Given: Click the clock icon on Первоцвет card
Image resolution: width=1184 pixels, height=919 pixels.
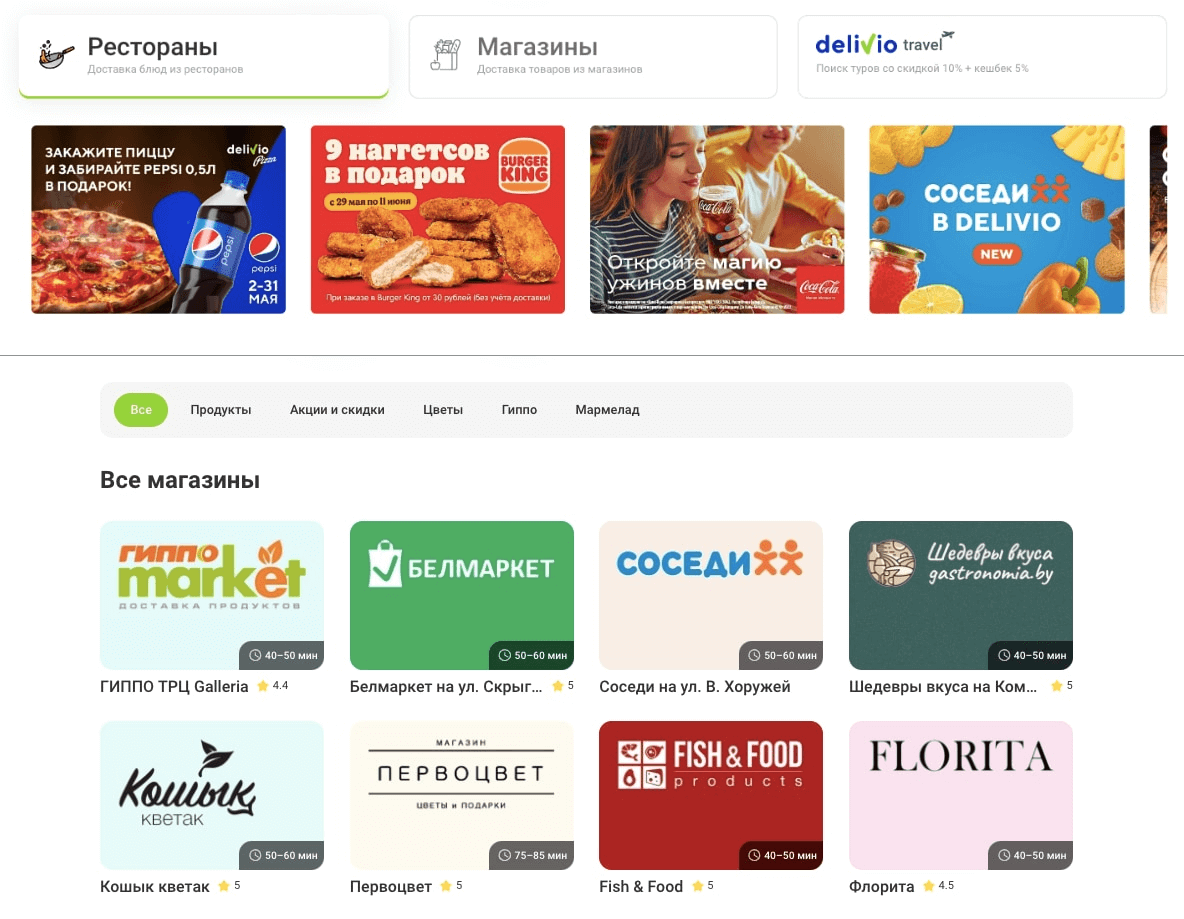Looking at the screenshot, I should (x=504, y=856).
